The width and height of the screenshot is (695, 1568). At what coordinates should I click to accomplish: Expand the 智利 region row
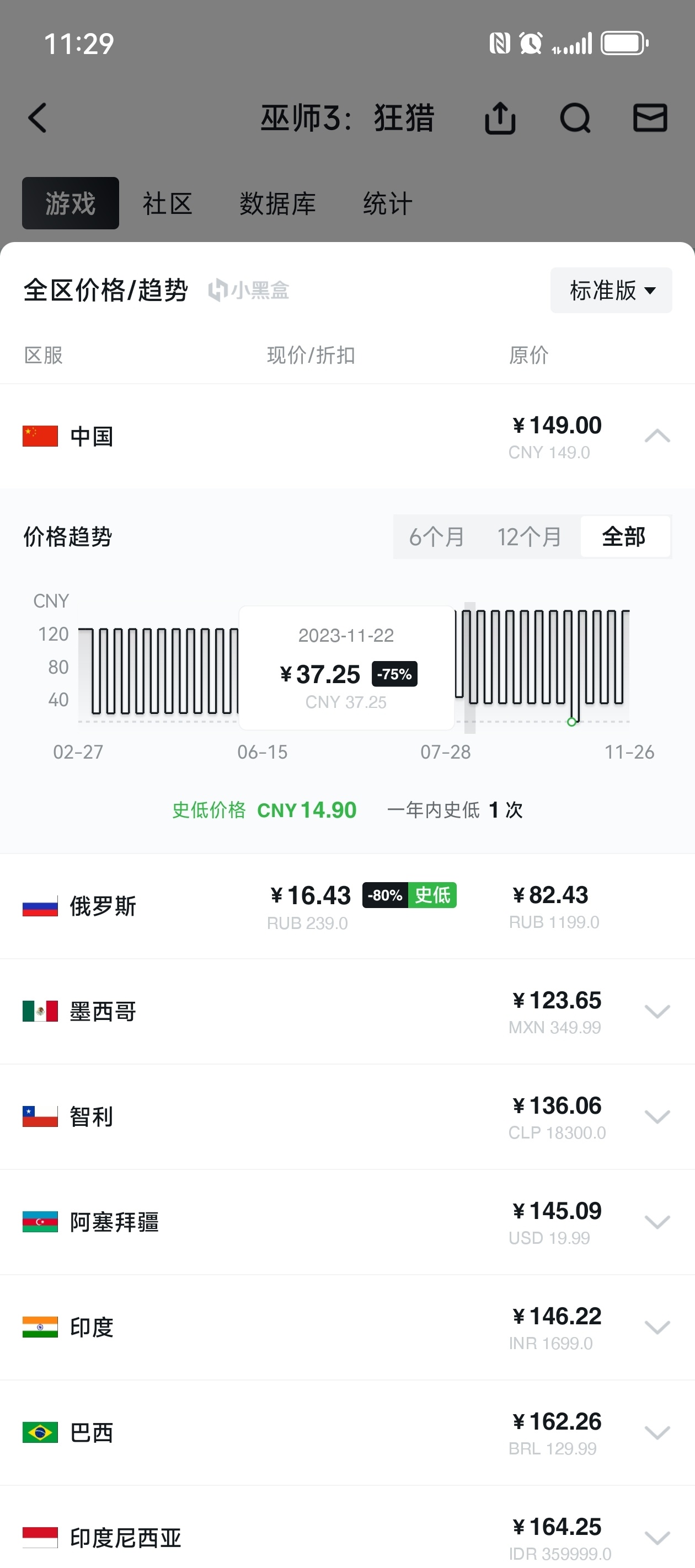pyautogui.click(x=657, y=1116)
